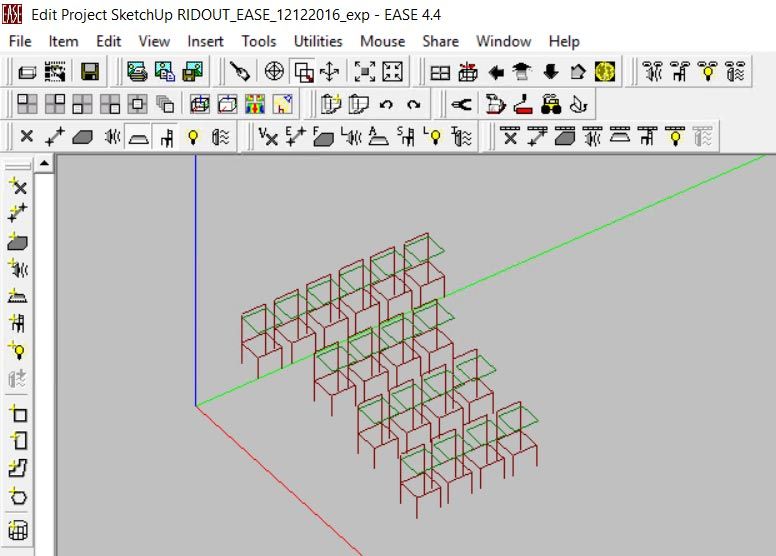Click the 3D wireframe box view icon
This screenshot has width=776, height=556.
click(x=199, y=104)
